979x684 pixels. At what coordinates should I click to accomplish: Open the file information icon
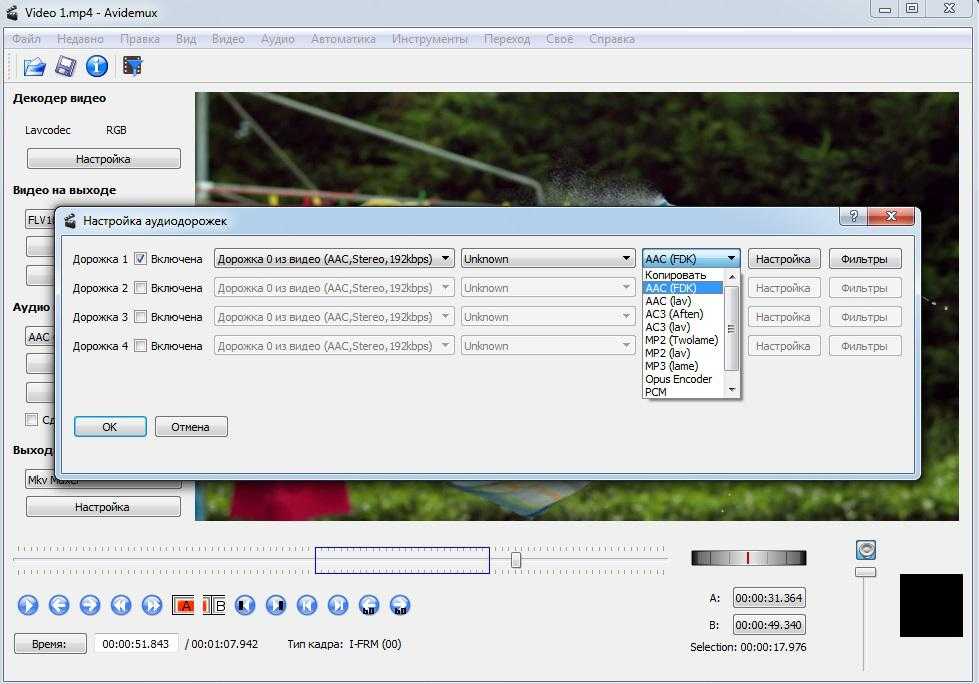[x=97, y=67]
